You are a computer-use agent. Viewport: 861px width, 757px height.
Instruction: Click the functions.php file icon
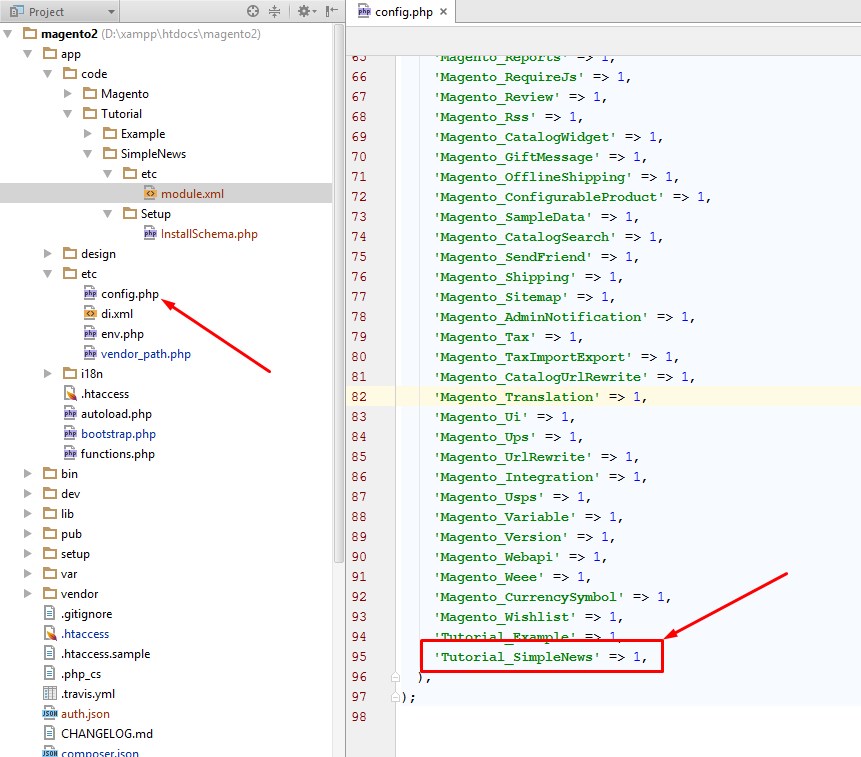[x=70, y=453]
